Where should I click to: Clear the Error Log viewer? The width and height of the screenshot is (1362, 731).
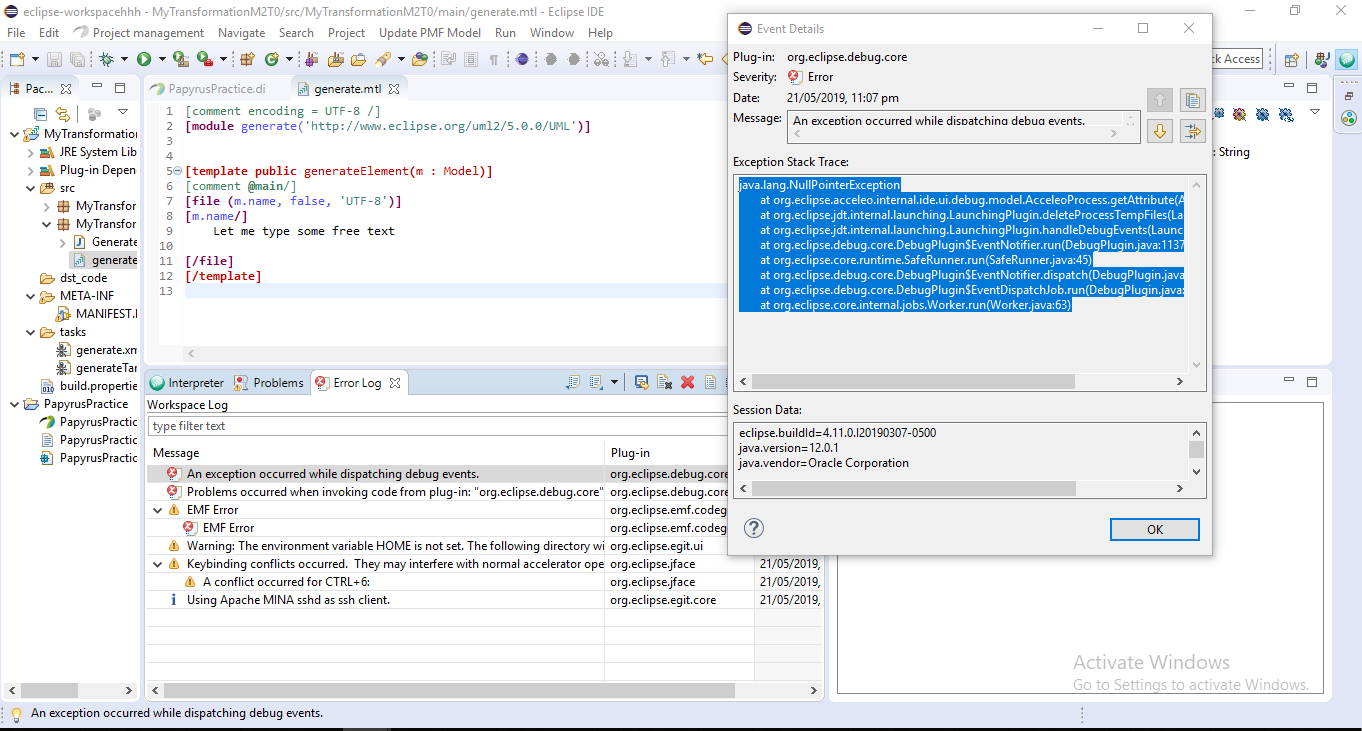pos(664,382)
